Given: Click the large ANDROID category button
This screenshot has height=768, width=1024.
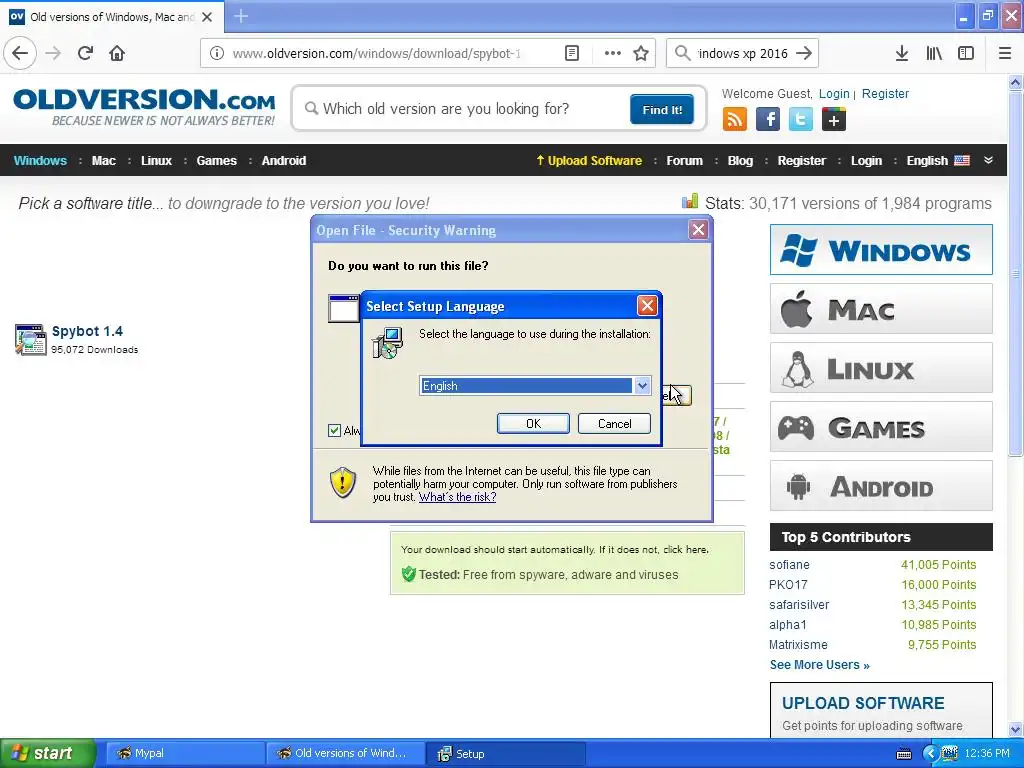Looking at the screenshot, I should click(x=881, y=486).
